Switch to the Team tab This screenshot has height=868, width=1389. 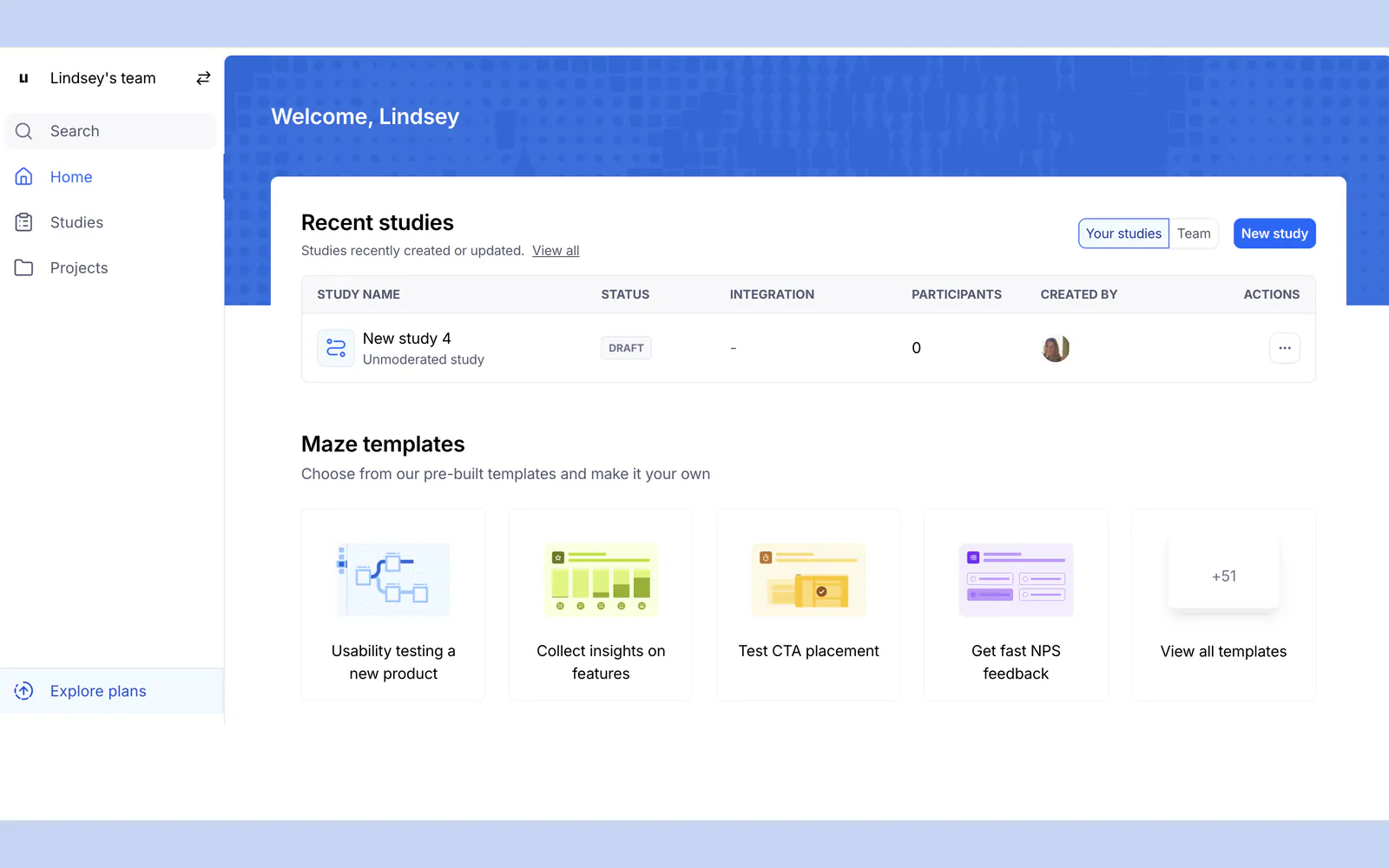[1194, 233]
